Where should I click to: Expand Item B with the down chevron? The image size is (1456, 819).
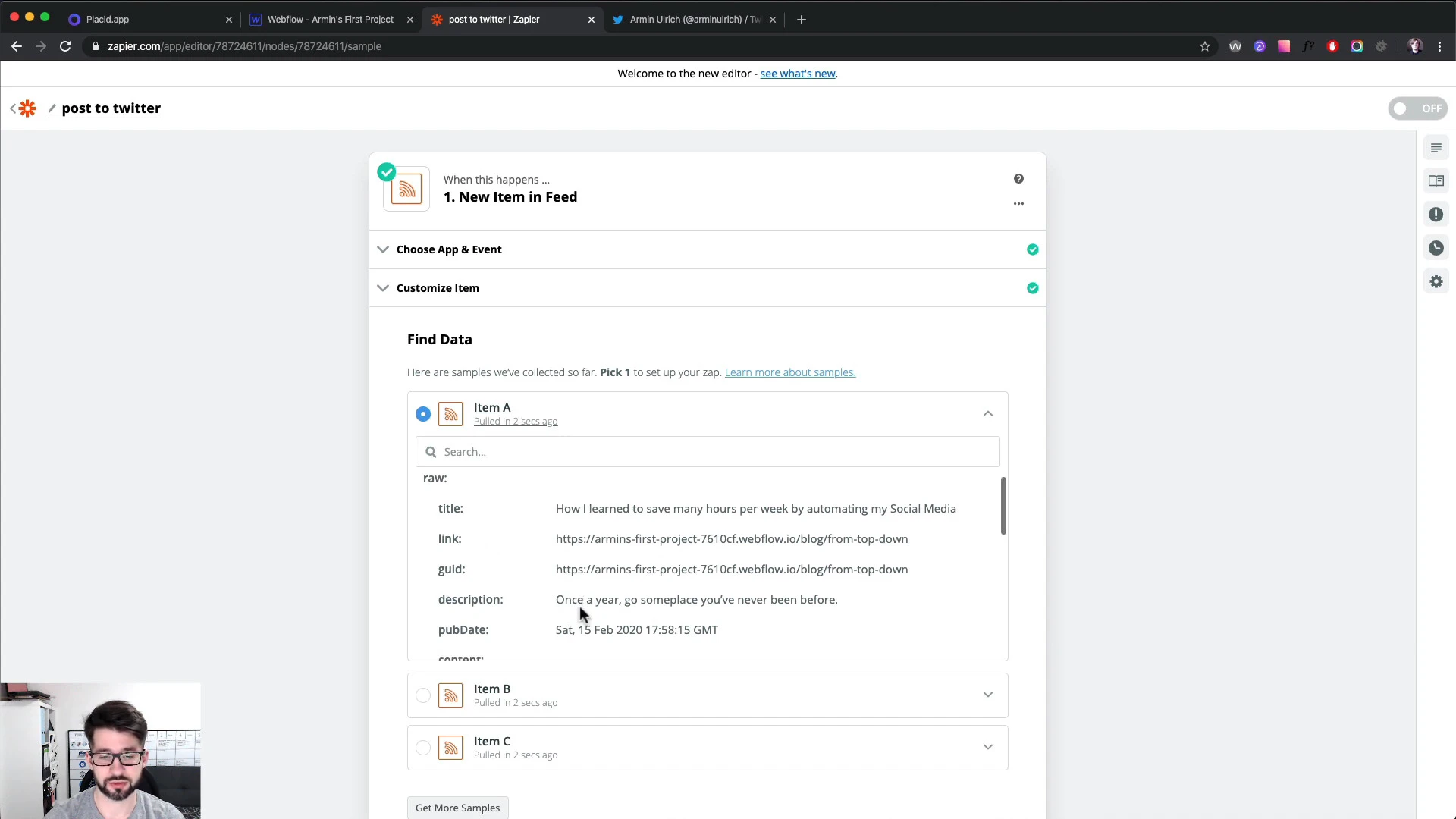tap(987, 695)
